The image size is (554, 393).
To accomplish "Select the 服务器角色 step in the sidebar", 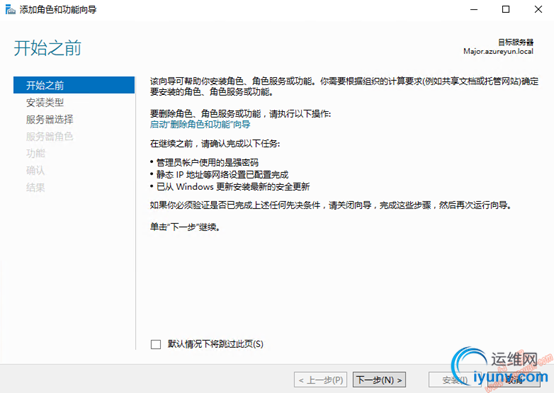I will pos(49,136).
